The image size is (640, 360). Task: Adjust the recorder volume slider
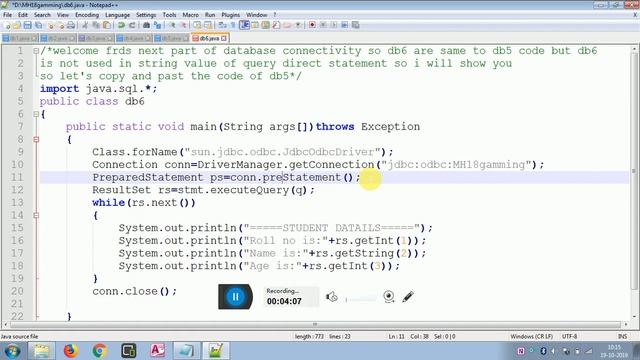[361, 299]
